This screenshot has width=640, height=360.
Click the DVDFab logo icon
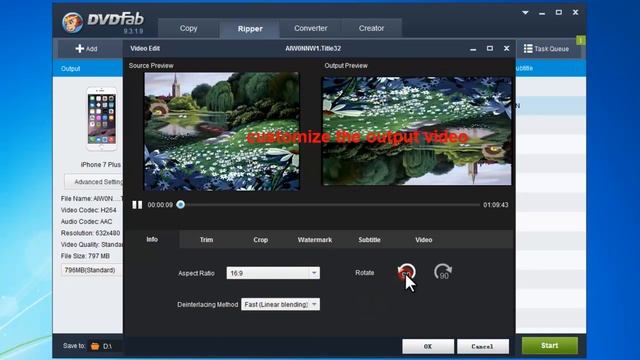coord(72,22)
